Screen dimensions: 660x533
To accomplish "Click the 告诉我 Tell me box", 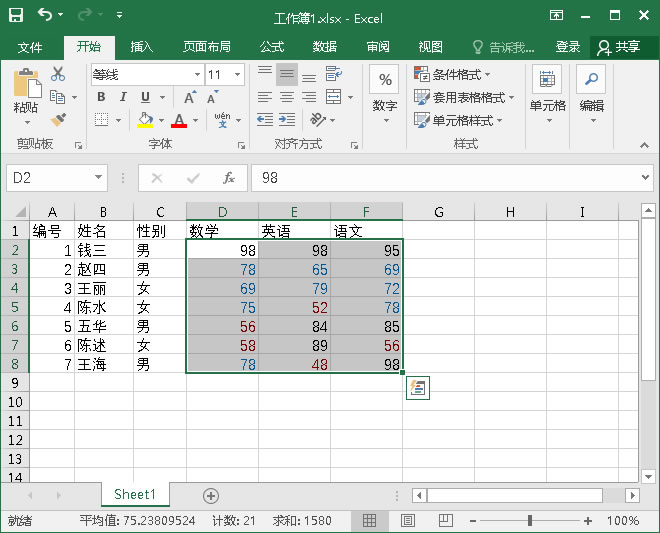I will coord(503,47).
